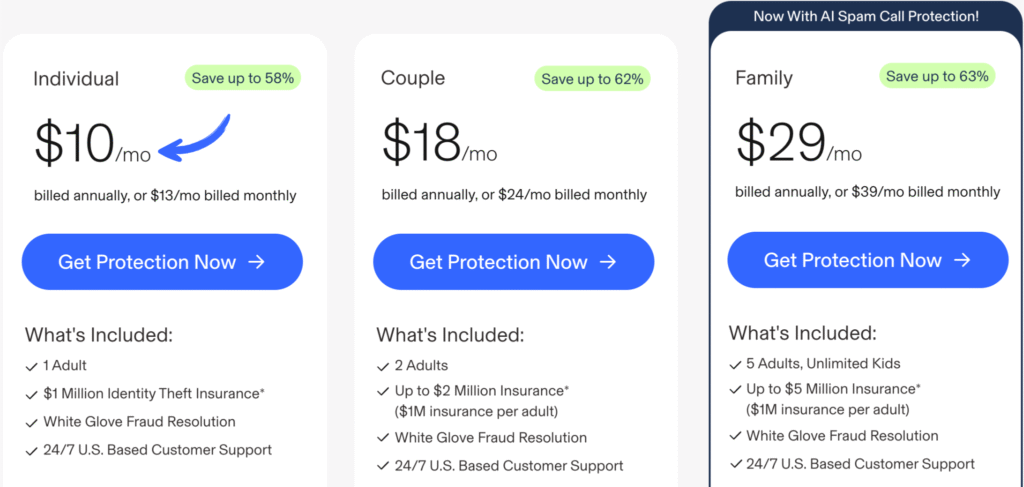Image resolution: width=1024 pixels, height=487 pixels.
Task: Click the $29/mo Family price
Action: point(799,141)
